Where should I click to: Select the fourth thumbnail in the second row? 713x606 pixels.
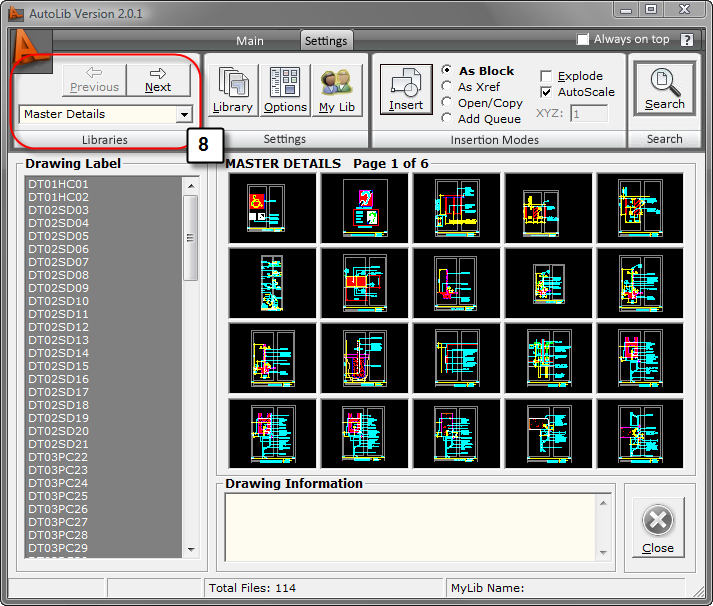[x=548, y=283]
